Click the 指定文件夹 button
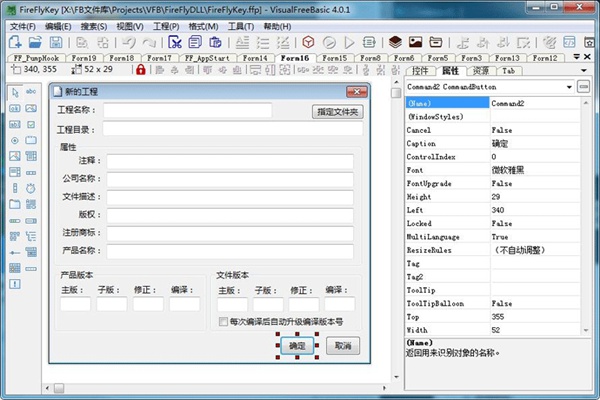The height and width of the screenshot is (400, 600). pyautogui.click(x=338, y=112)
